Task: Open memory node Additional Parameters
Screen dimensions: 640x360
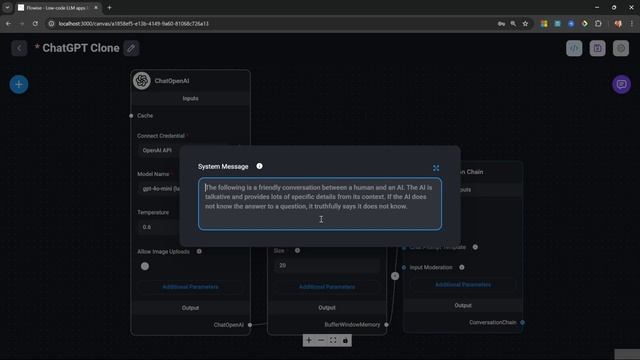Action: click(x=327, y=287)
